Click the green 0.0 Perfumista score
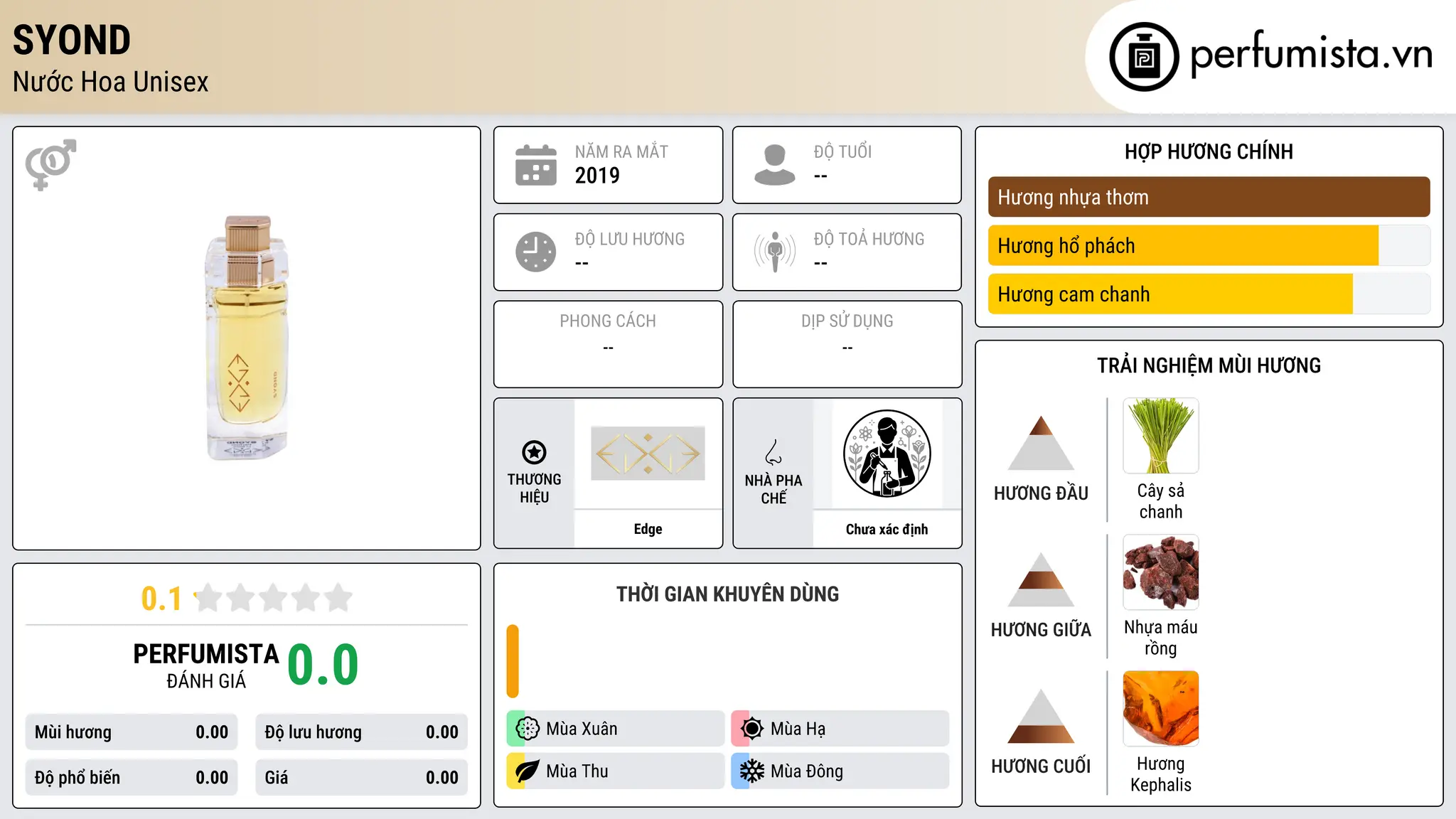This screenshot has height=819, width=1456. coord(323,664)
